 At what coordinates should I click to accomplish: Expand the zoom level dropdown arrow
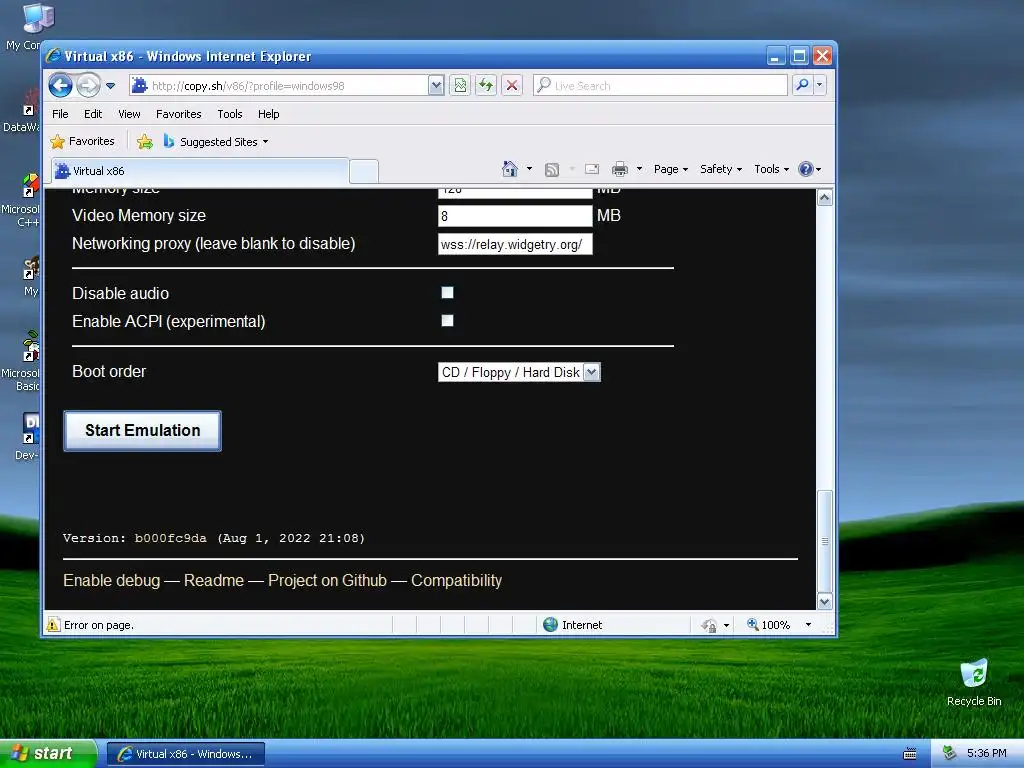(808, 625)
